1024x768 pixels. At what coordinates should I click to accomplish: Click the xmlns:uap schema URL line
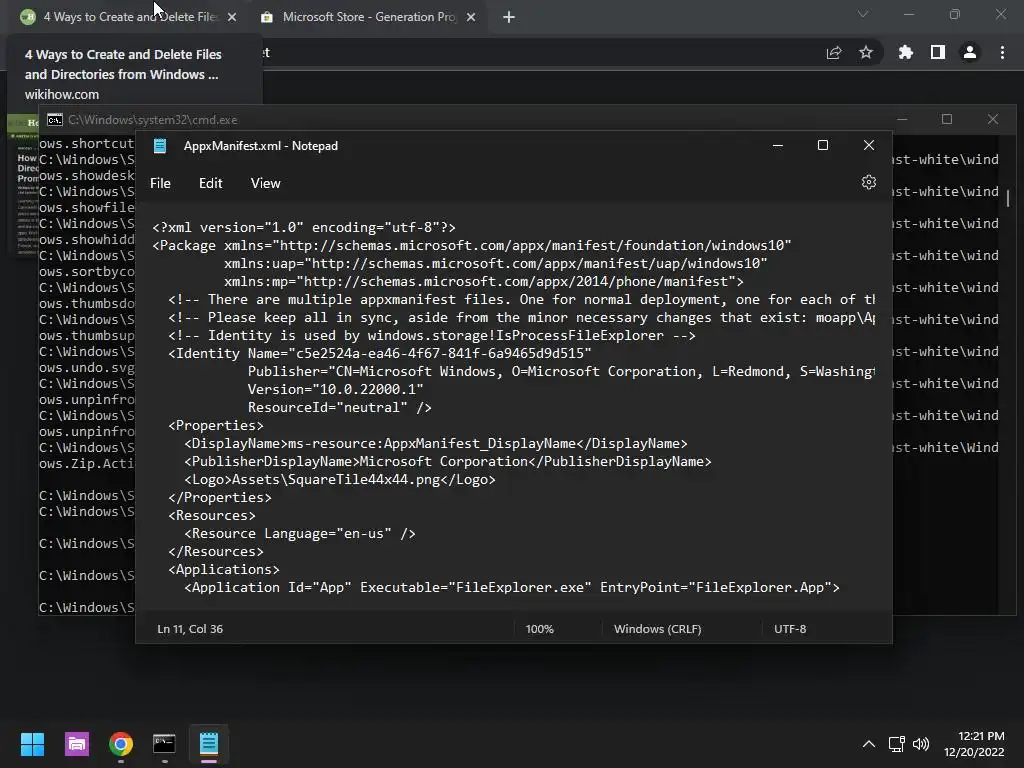[x=496, y=263]
